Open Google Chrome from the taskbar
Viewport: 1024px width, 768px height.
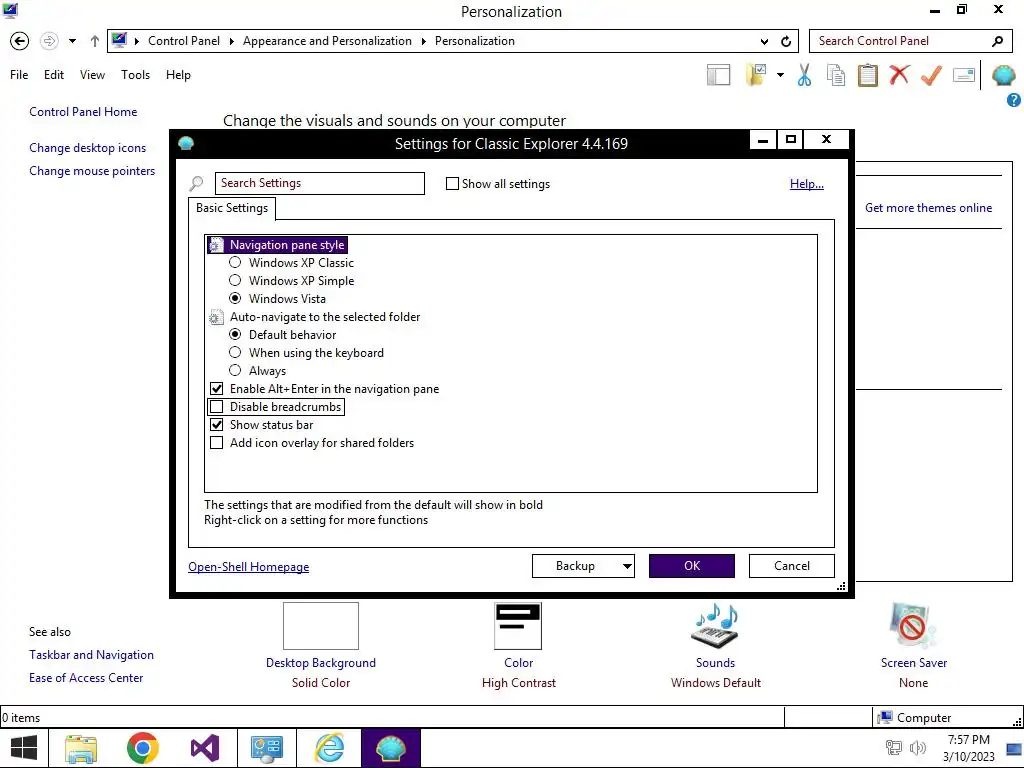[142, 748]
